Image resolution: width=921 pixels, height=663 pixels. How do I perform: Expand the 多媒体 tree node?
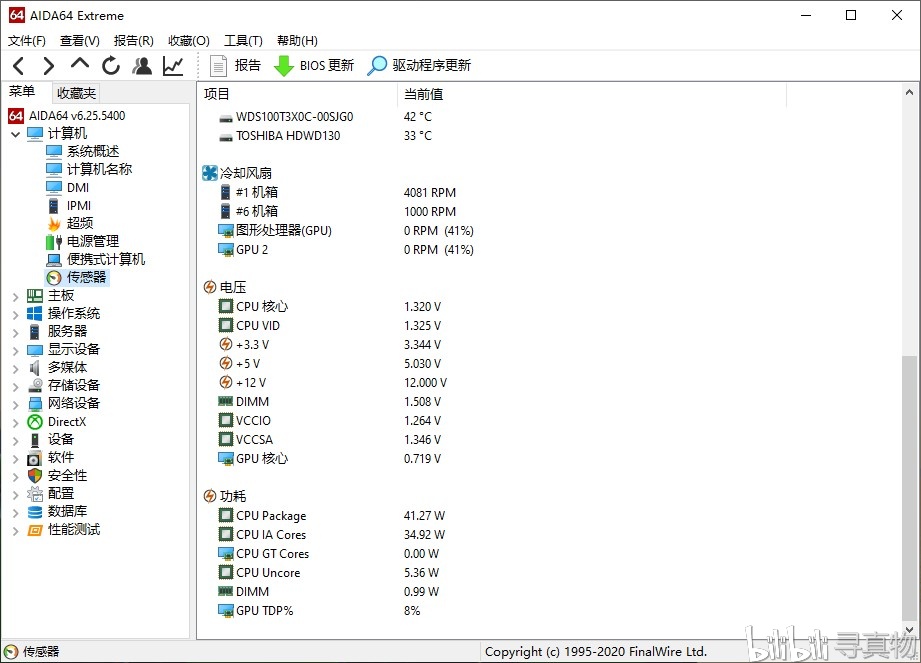coord(15,369)
